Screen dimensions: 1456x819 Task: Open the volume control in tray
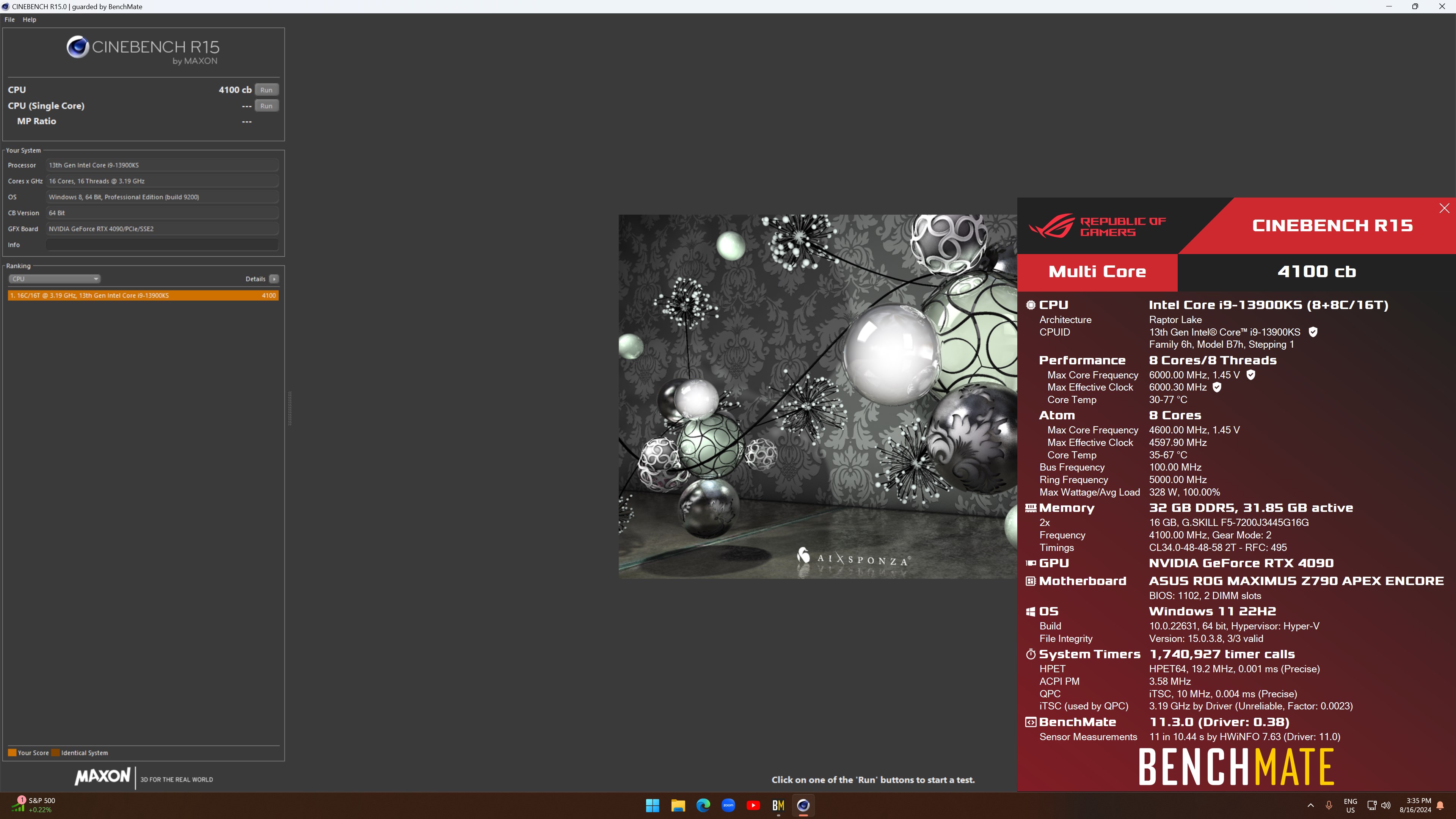click(x=1386, y=805)
